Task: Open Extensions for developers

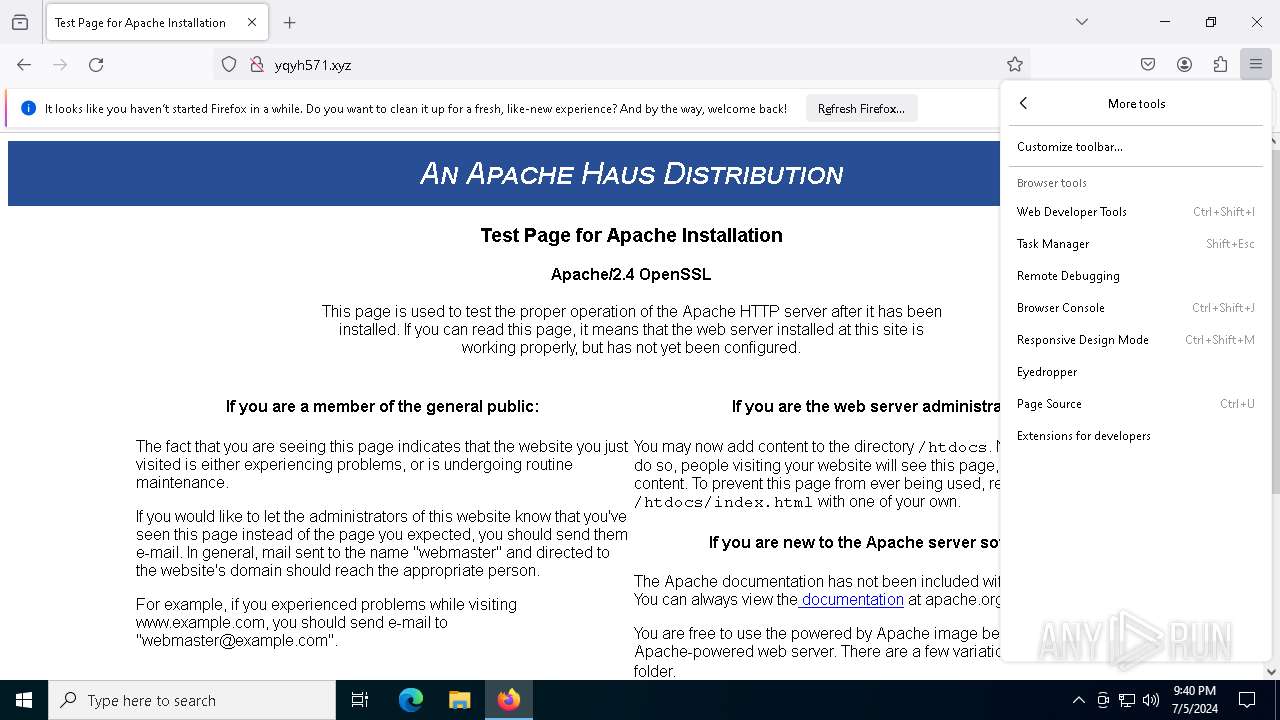Action: [1136, 435]
